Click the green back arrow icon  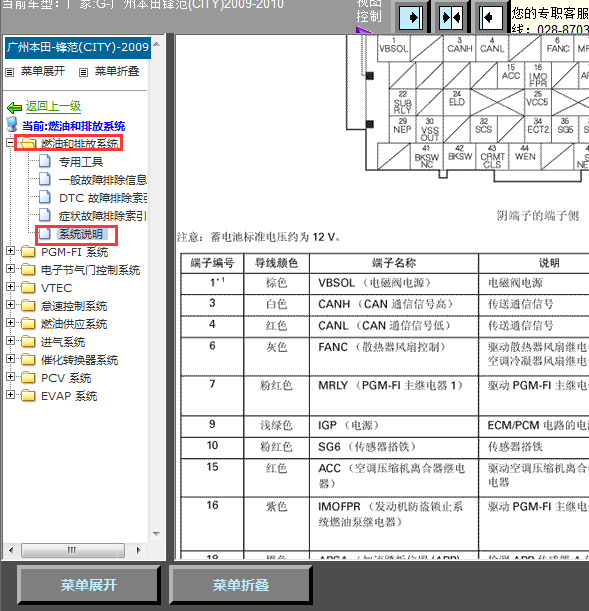pos(14,107)
